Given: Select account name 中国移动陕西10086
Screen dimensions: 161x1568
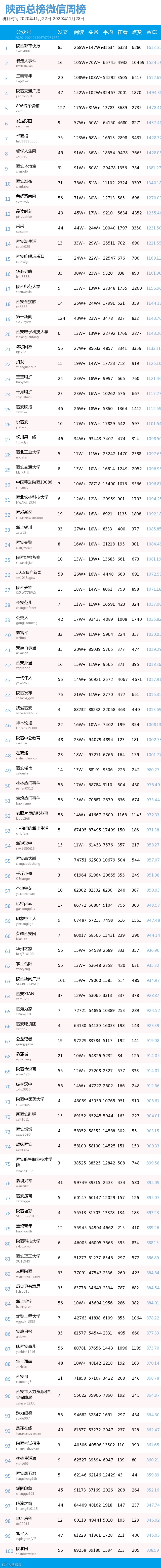Looking at the screenshot, I should coord(34,483).
